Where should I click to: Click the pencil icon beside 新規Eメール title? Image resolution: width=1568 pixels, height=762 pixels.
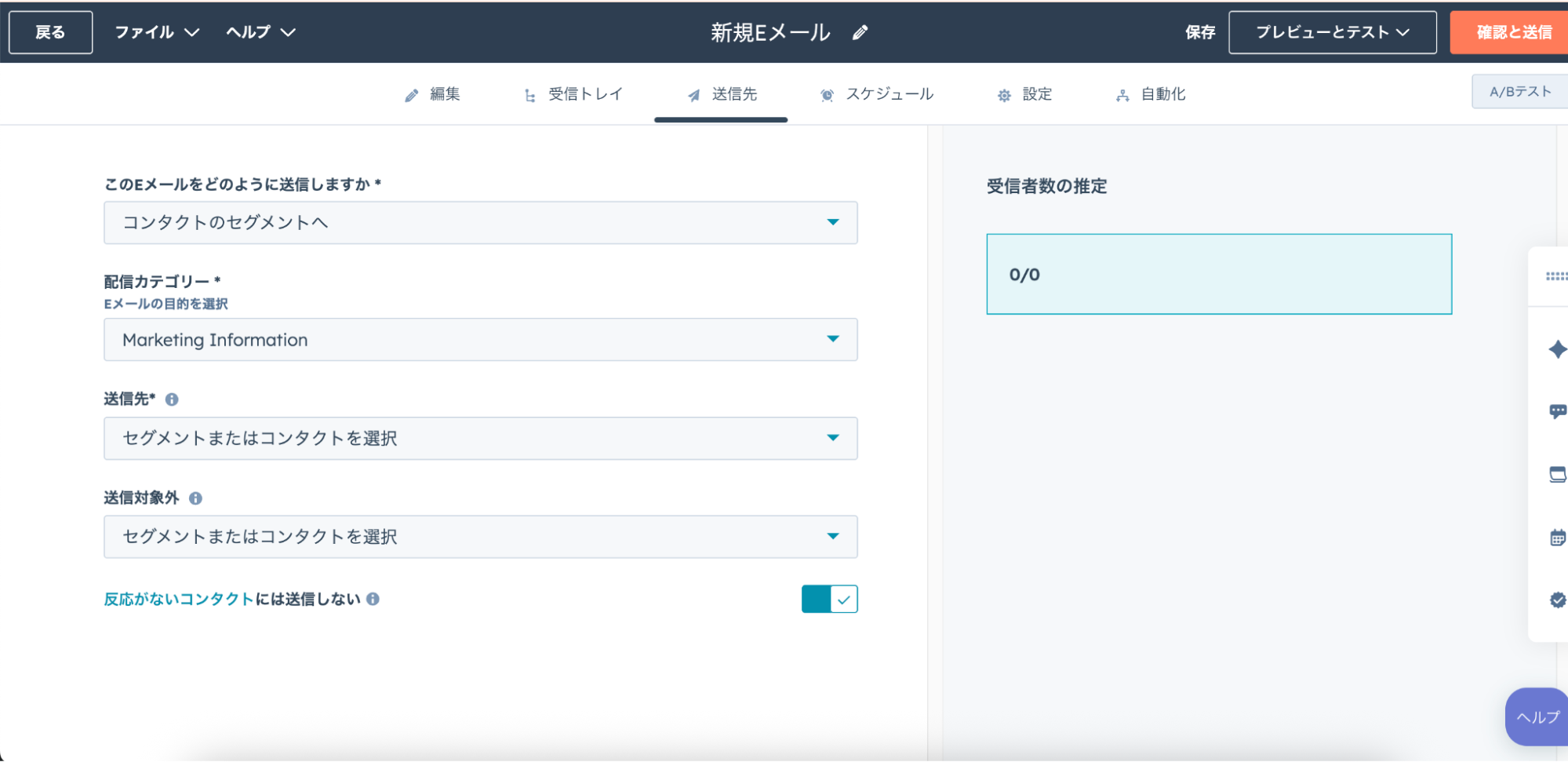[860, 32]
